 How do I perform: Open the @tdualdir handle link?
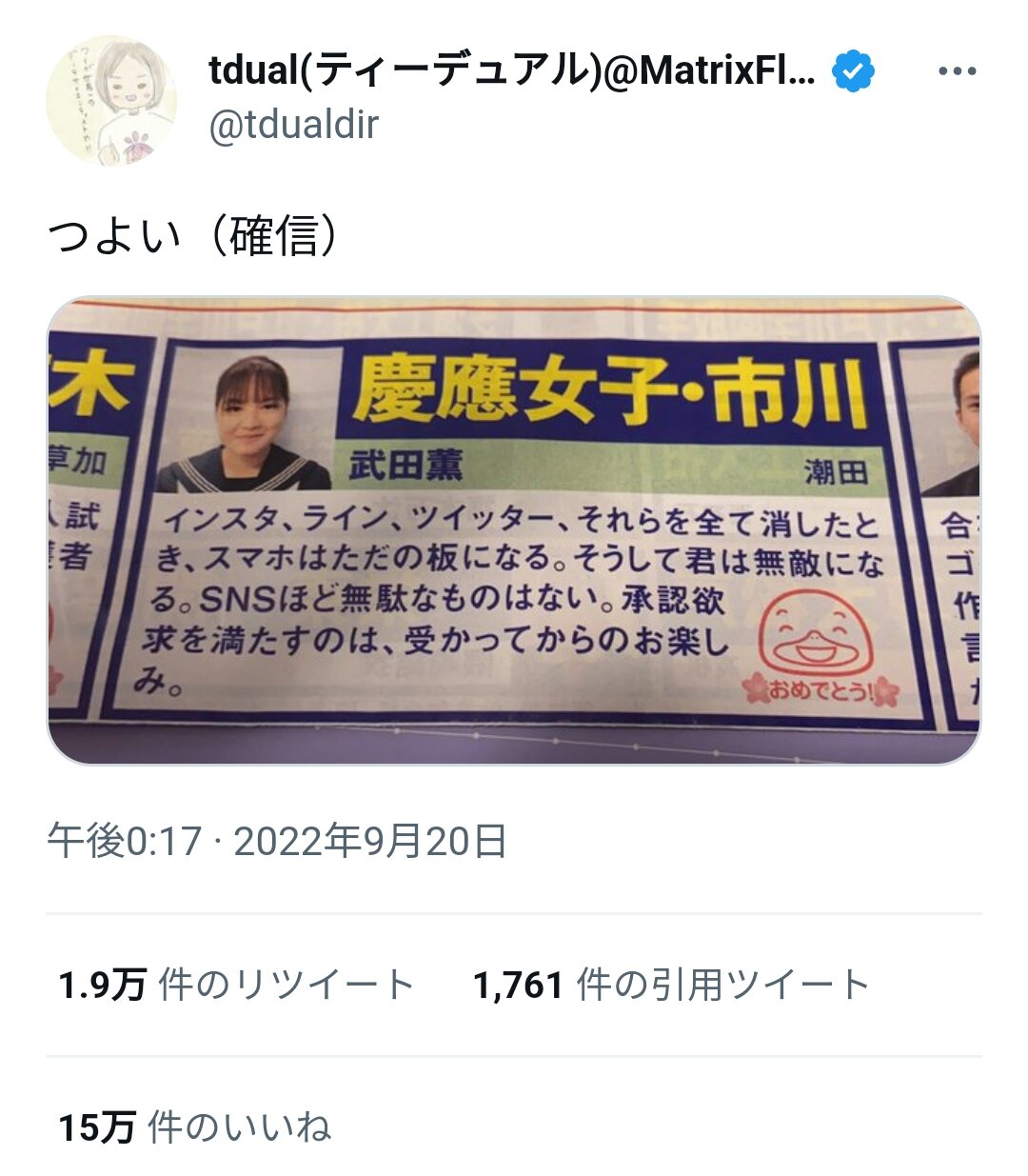293,125
